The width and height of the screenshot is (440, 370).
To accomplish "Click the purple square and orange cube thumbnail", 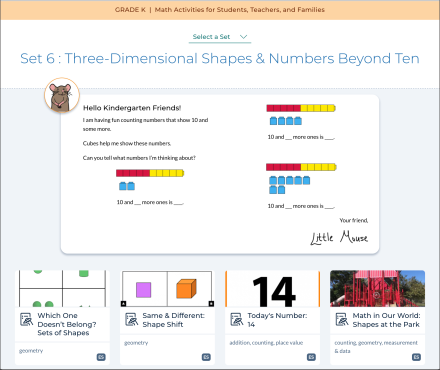I will (x=167, y=289).
